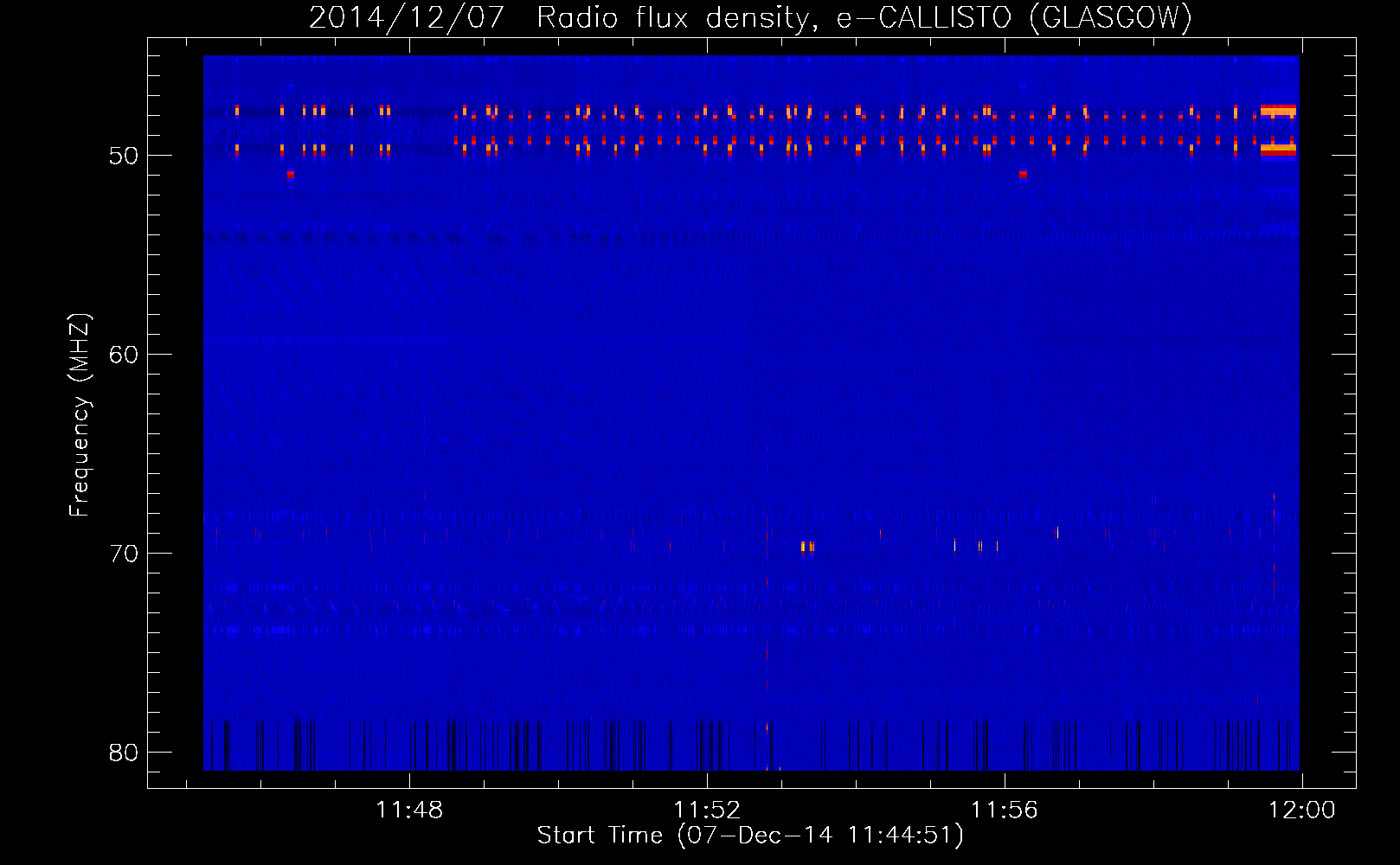Click the bright orange burst near 50 MHz at the end of the spectrogram
Screen dimensions: 1400x865
[x=1278, y=150]
